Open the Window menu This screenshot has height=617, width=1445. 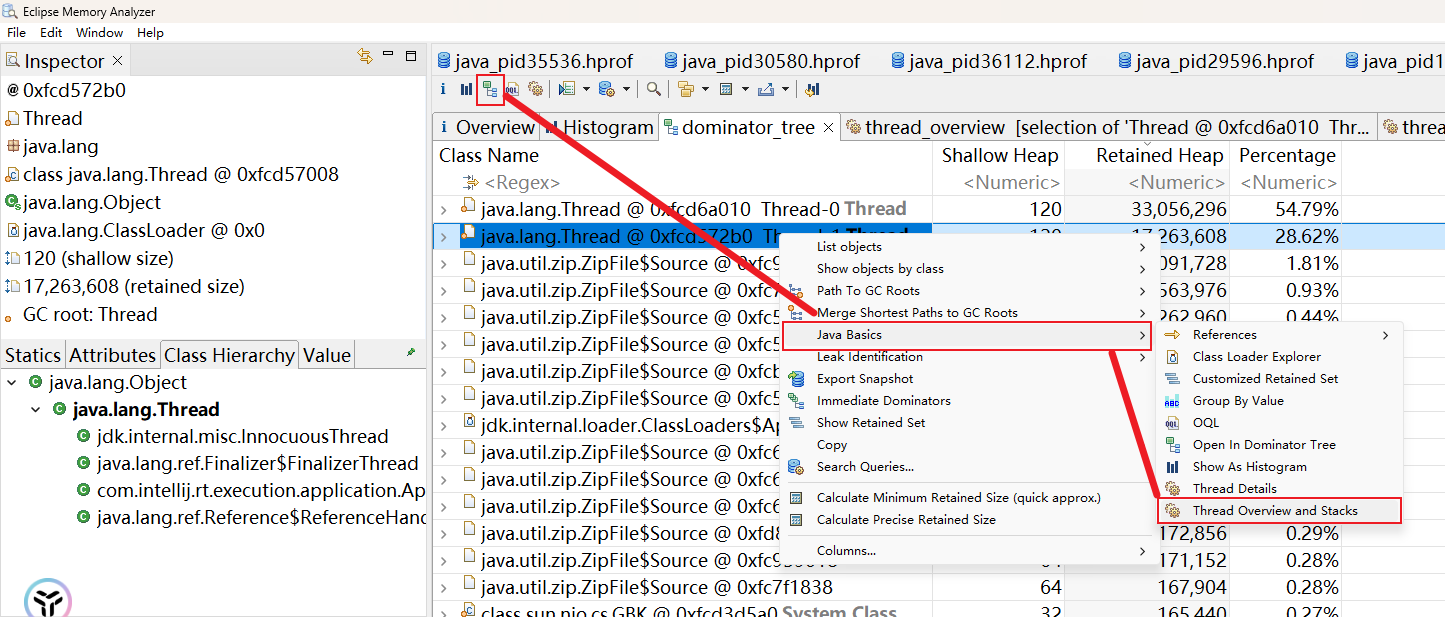point(99,32)
